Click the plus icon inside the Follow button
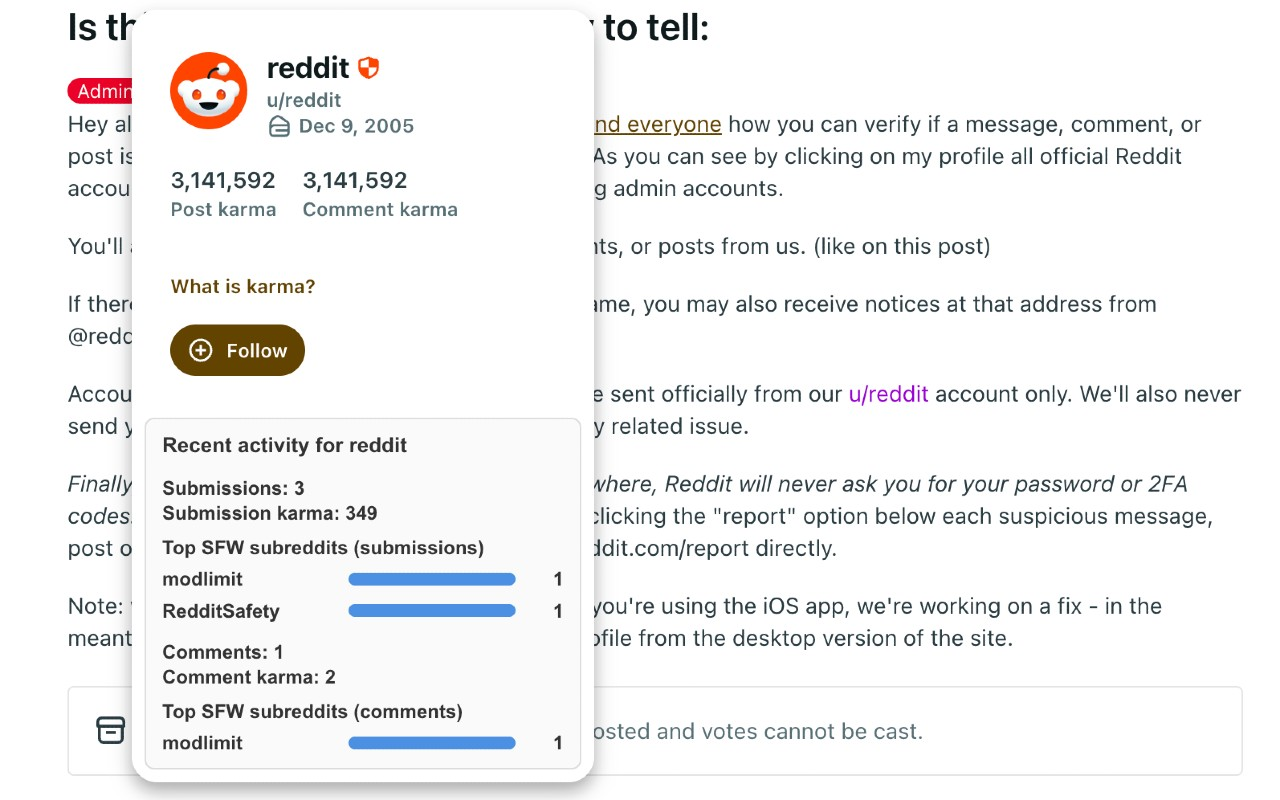1280x800 pixels. click(x=201, y=350)
